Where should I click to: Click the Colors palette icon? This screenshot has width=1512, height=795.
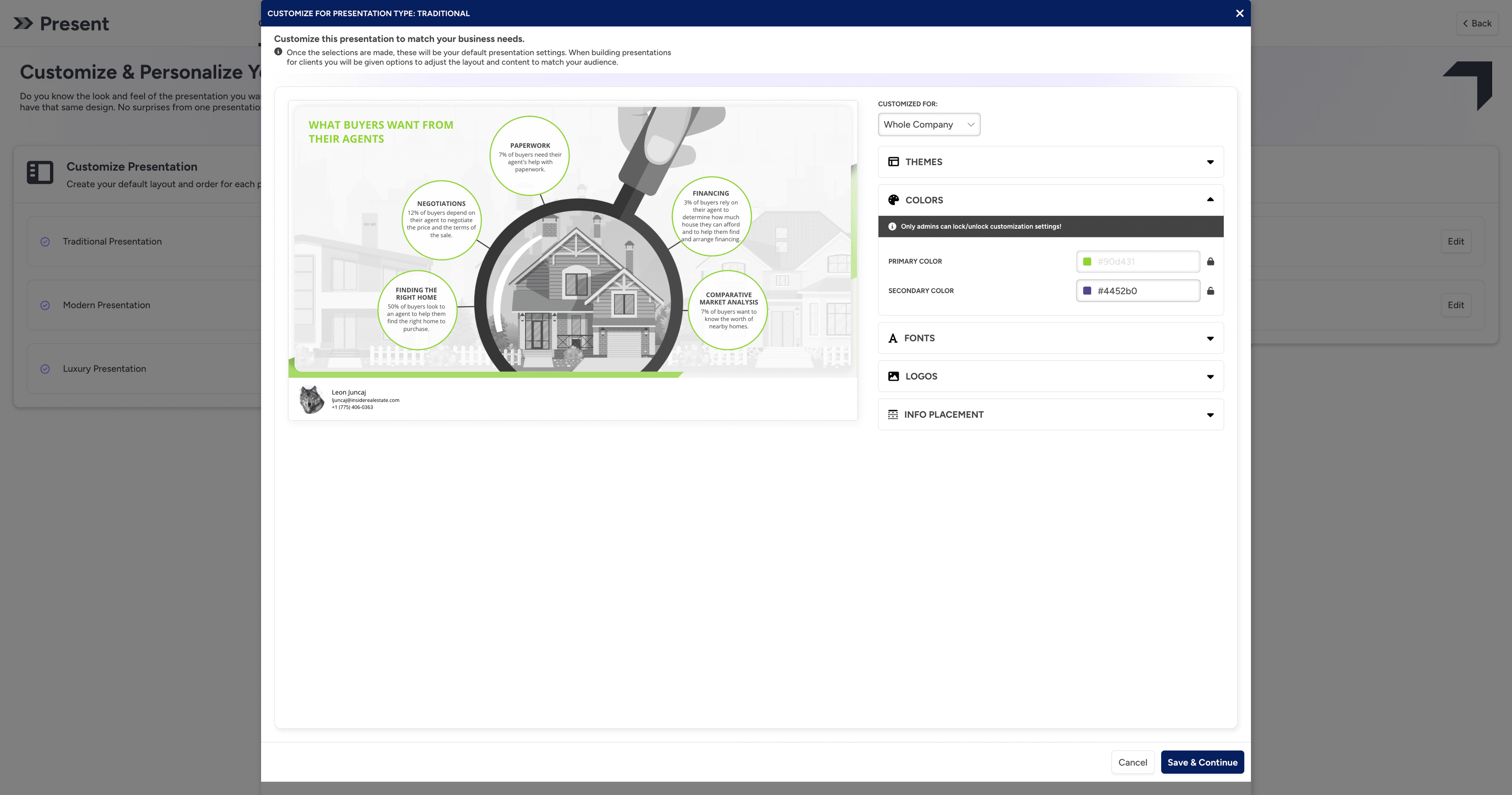(893, 200)
